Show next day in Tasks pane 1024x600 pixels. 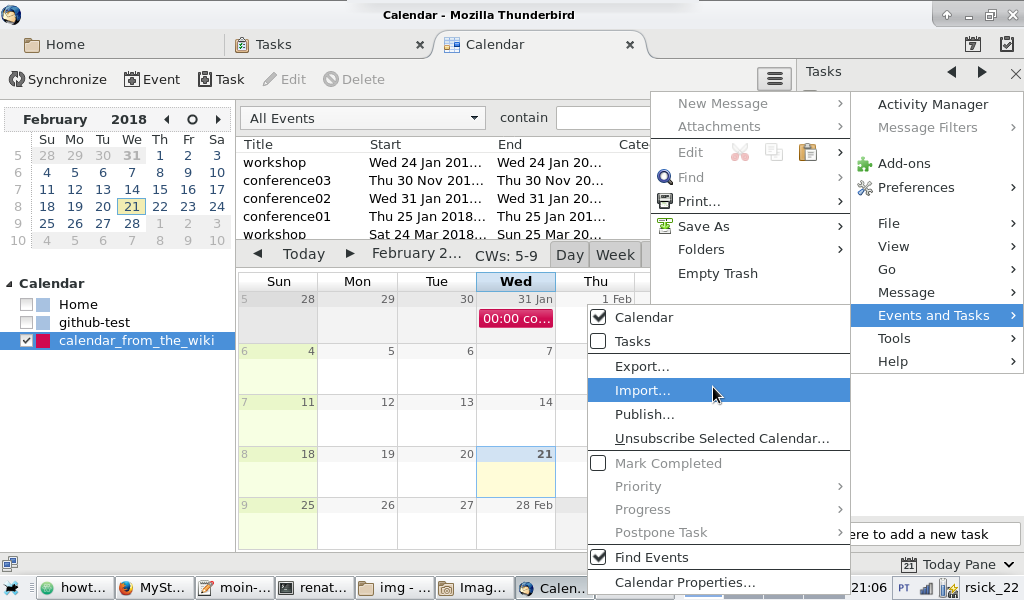[x=982, y=72]
